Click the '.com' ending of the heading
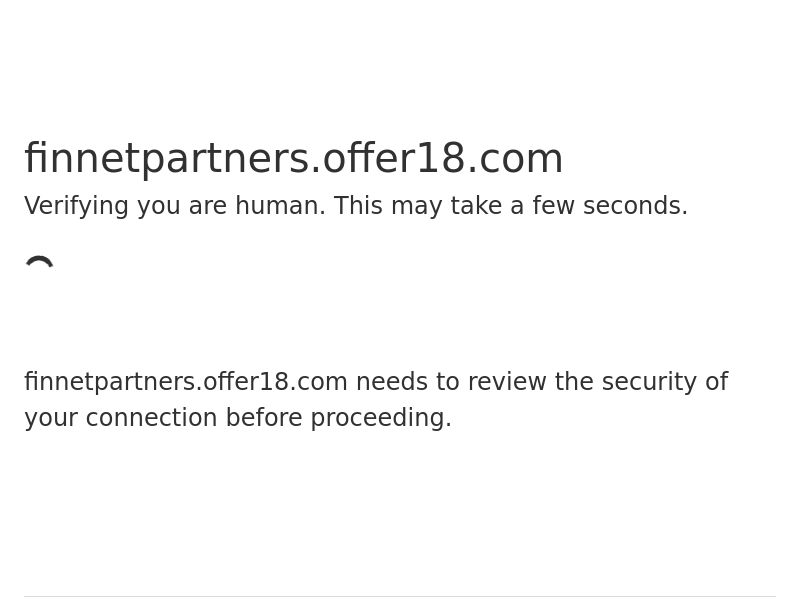Image resolution: width=800 pixels, height=600 pixels. click(x=515, y=159)
